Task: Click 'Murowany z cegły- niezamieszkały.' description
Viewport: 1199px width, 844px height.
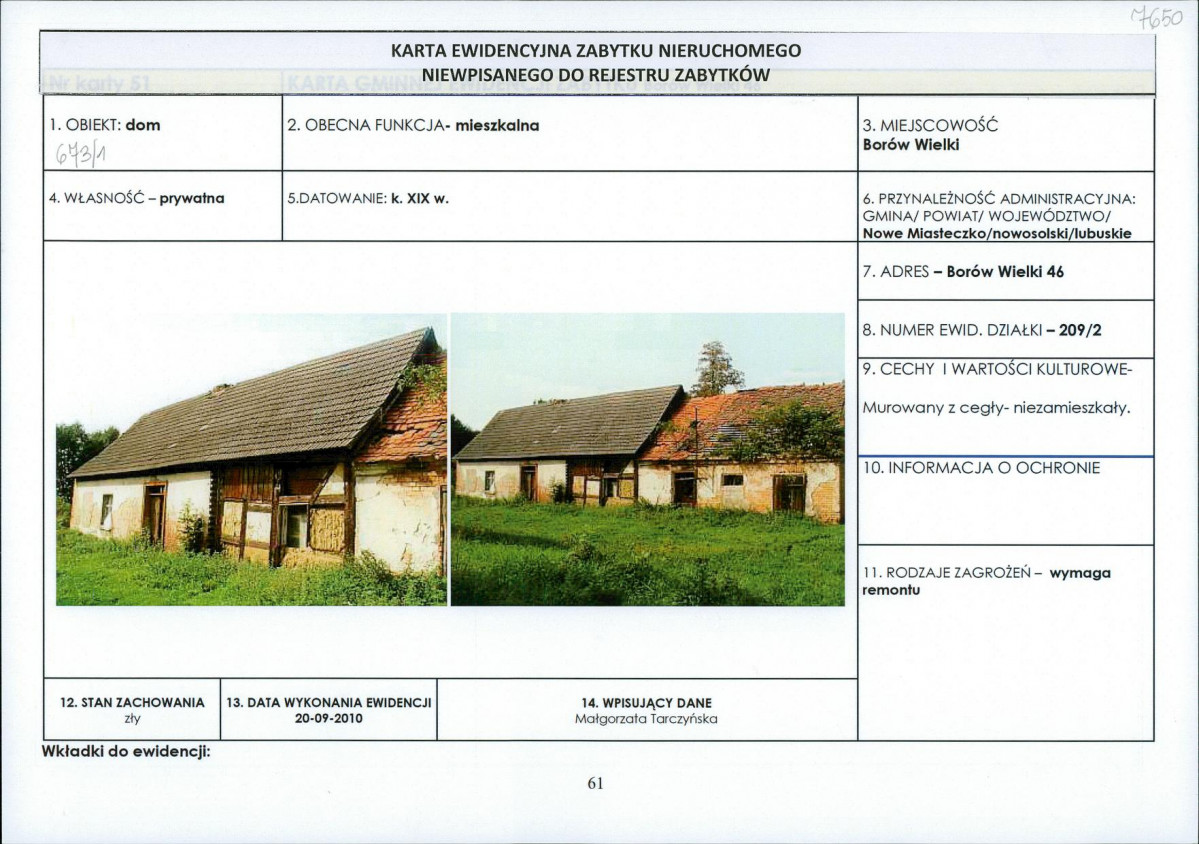Action: 996,408
